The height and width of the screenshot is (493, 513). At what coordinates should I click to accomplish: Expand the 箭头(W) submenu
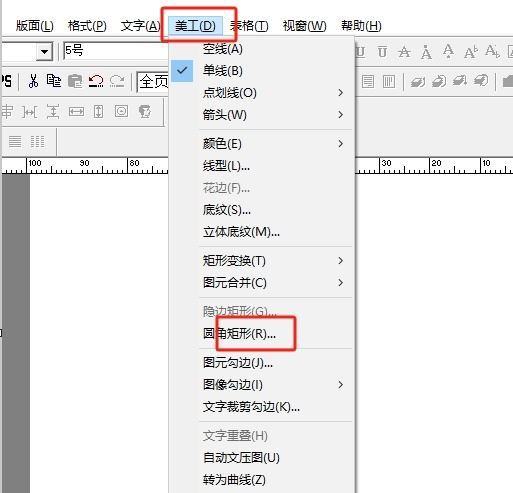pyautogui.click(x=262, y=115)
